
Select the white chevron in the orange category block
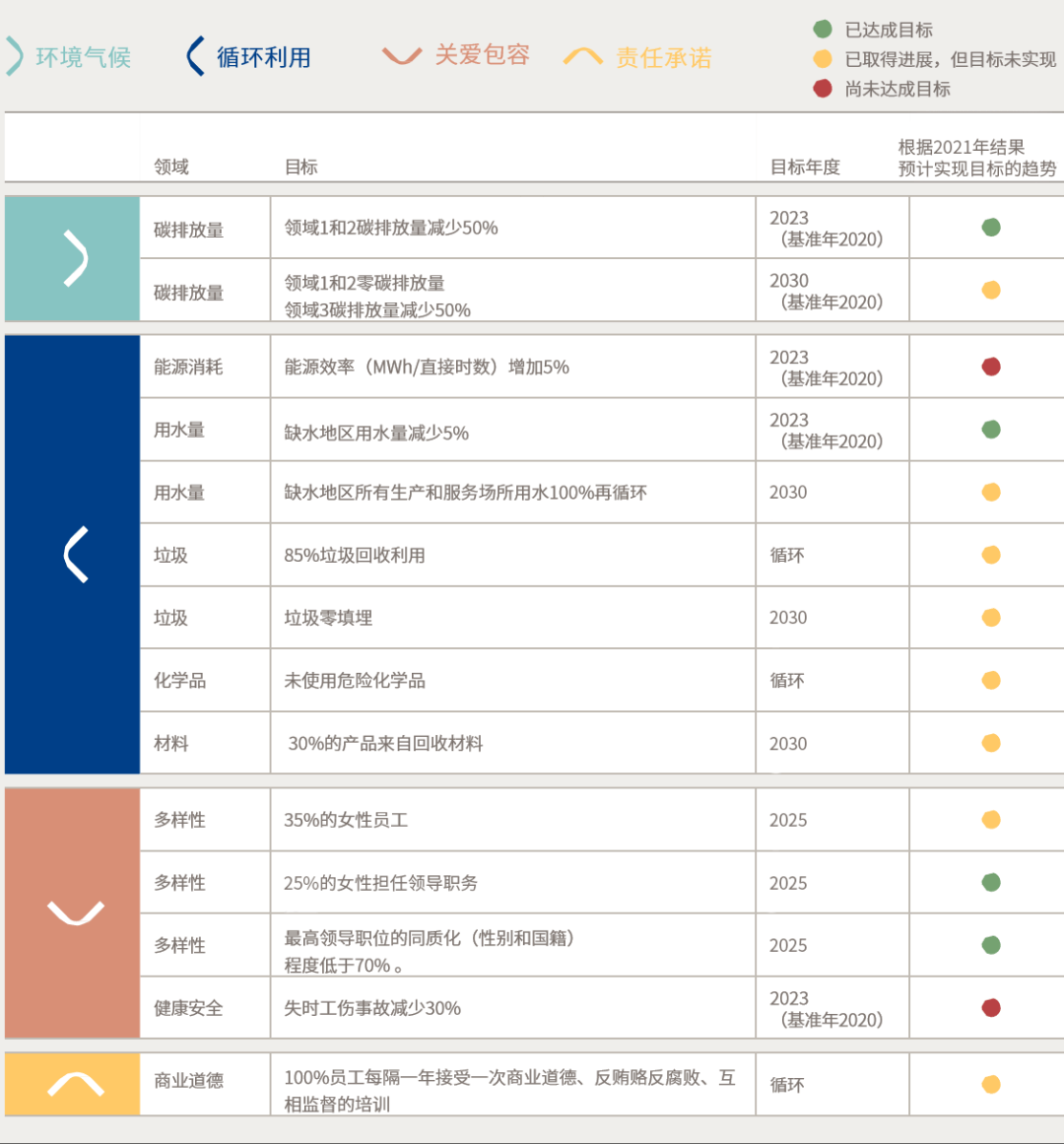(75, 913)
